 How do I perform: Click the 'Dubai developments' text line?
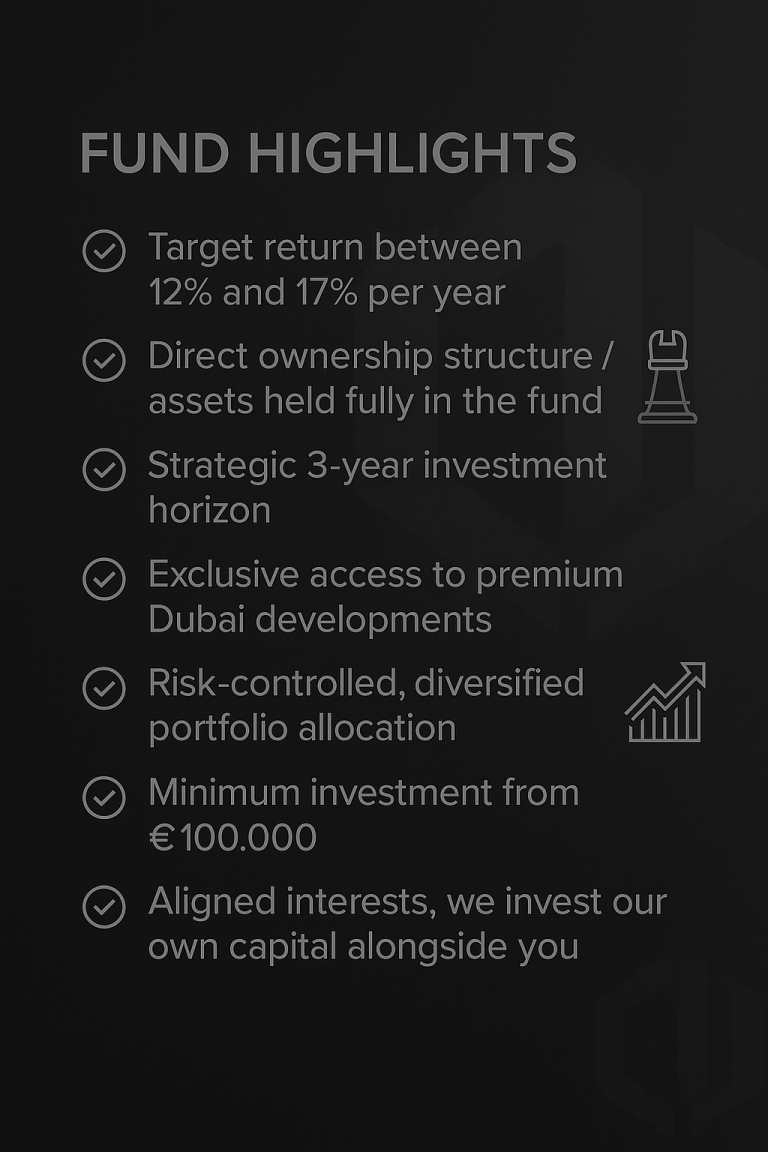click(x=320, y=620)
